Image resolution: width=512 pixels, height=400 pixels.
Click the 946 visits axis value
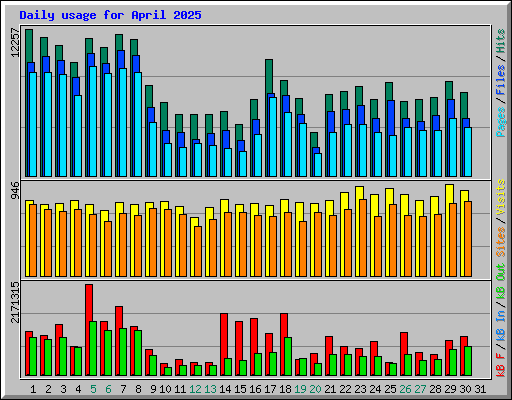15,191
